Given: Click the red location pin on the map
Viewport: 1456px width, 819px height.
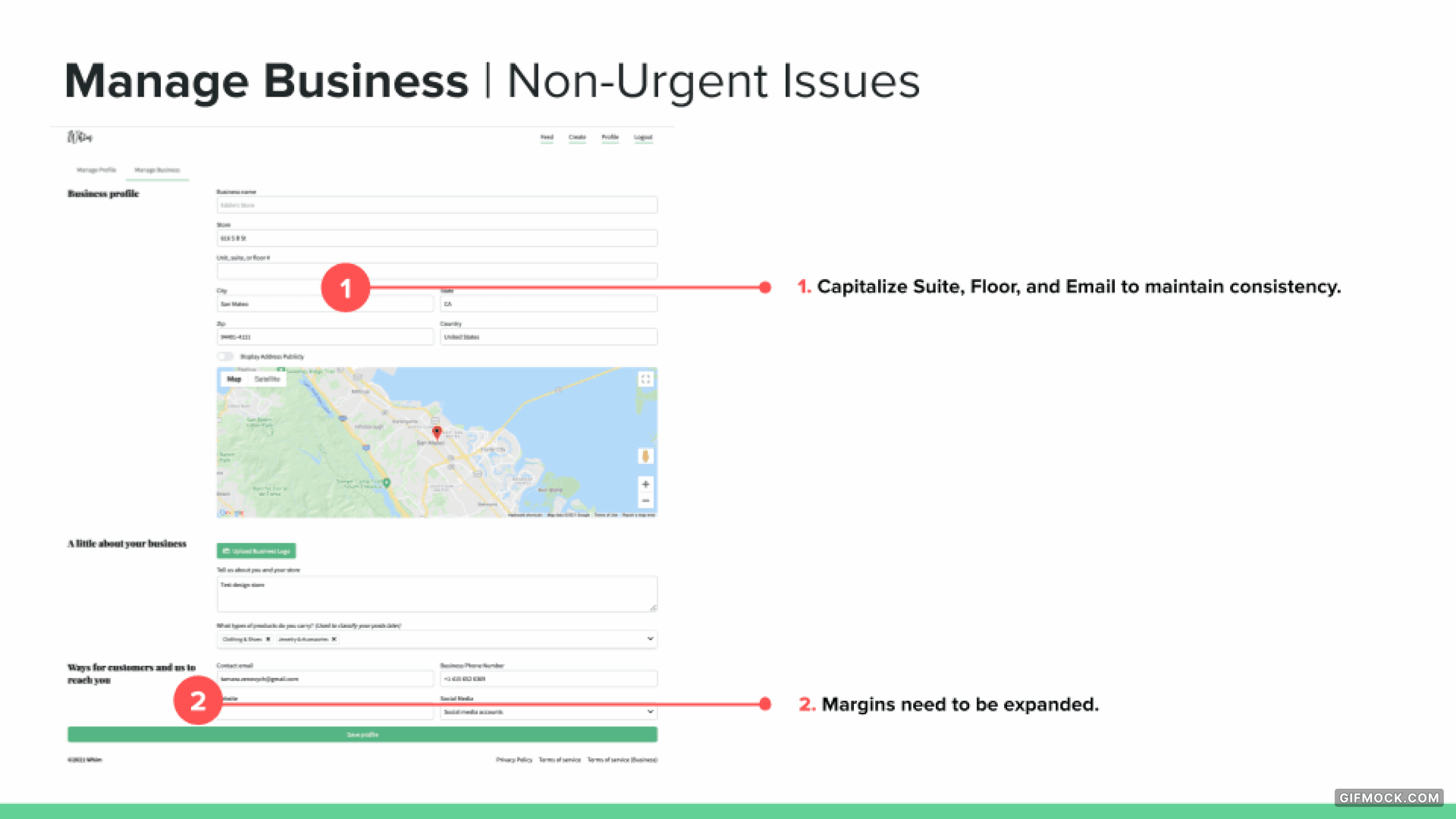Looking at the screenshot, I should coord(437,432).
